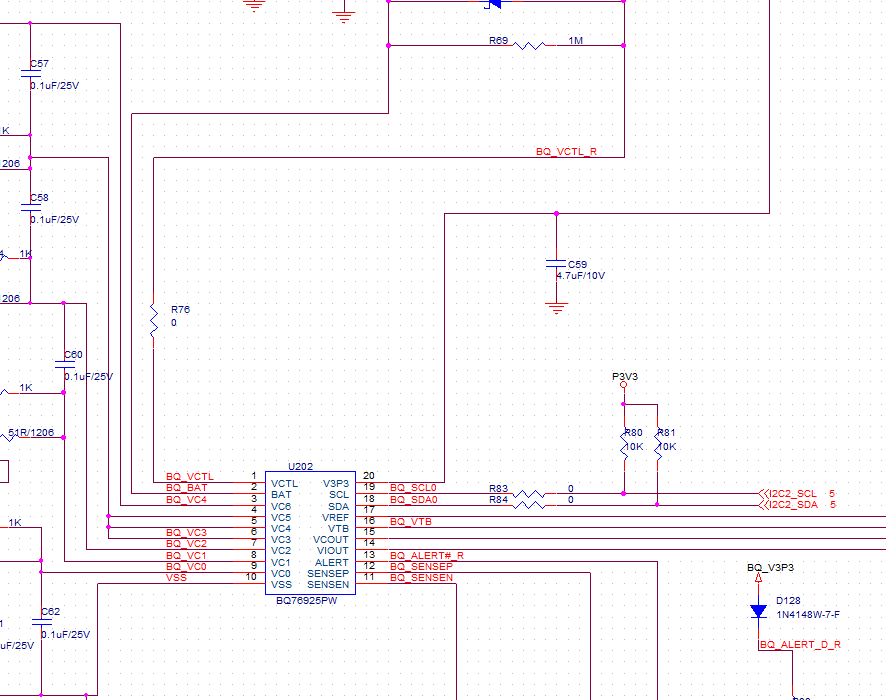Select the C58 capacitor symbol
The width and height of the screenshot is (886, 700).
click(x=31, y=207)
